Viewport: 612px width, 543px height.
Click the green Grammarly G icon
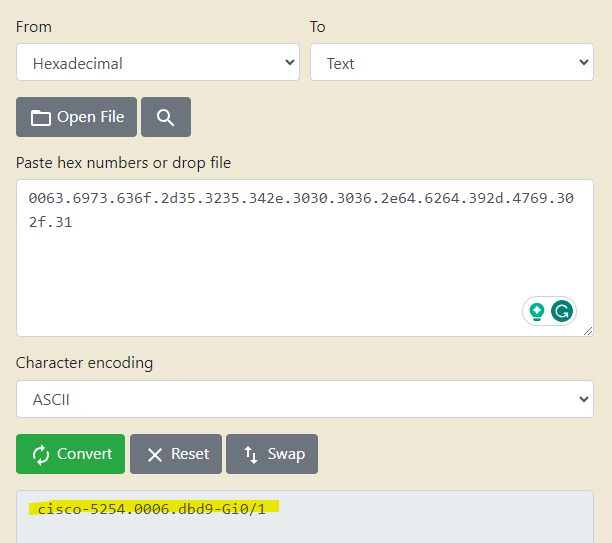click(562, 311)
